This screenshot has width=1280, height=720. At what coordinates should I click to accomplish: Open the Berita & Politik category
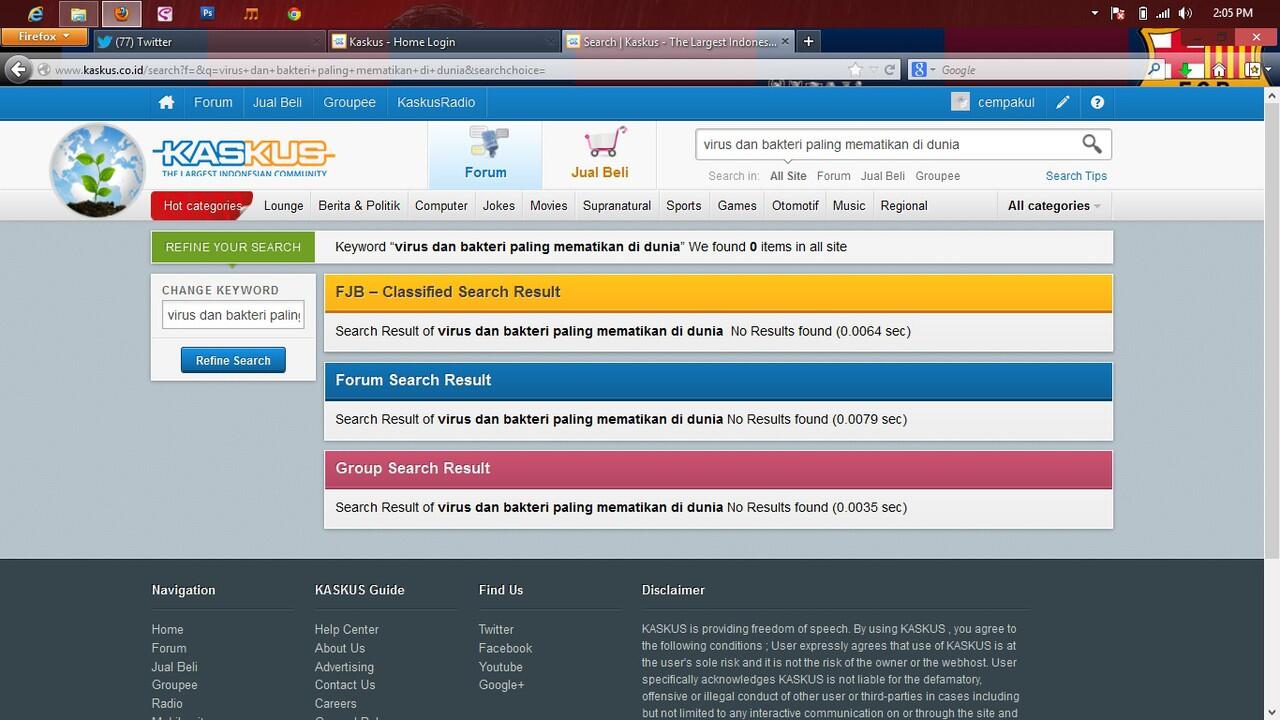[359, 205]
